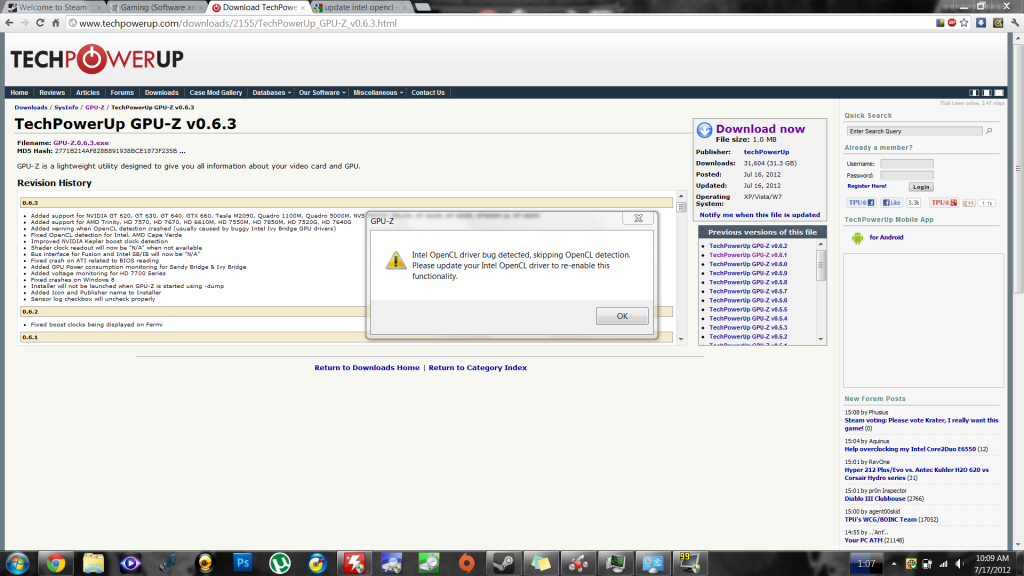Reload the page with the refresh icon

[x=40, y=23]
